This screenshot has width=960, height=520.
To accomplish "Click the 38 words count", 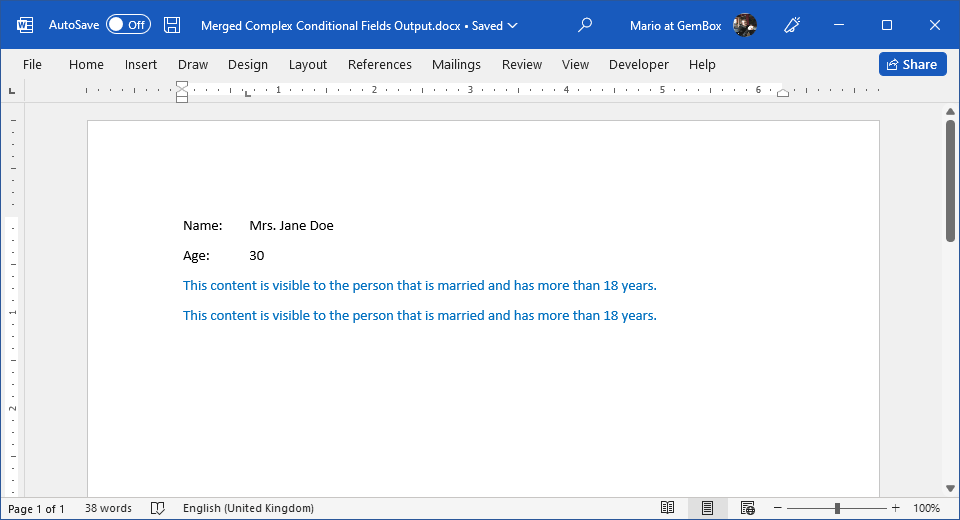I will tap(108, 508).
